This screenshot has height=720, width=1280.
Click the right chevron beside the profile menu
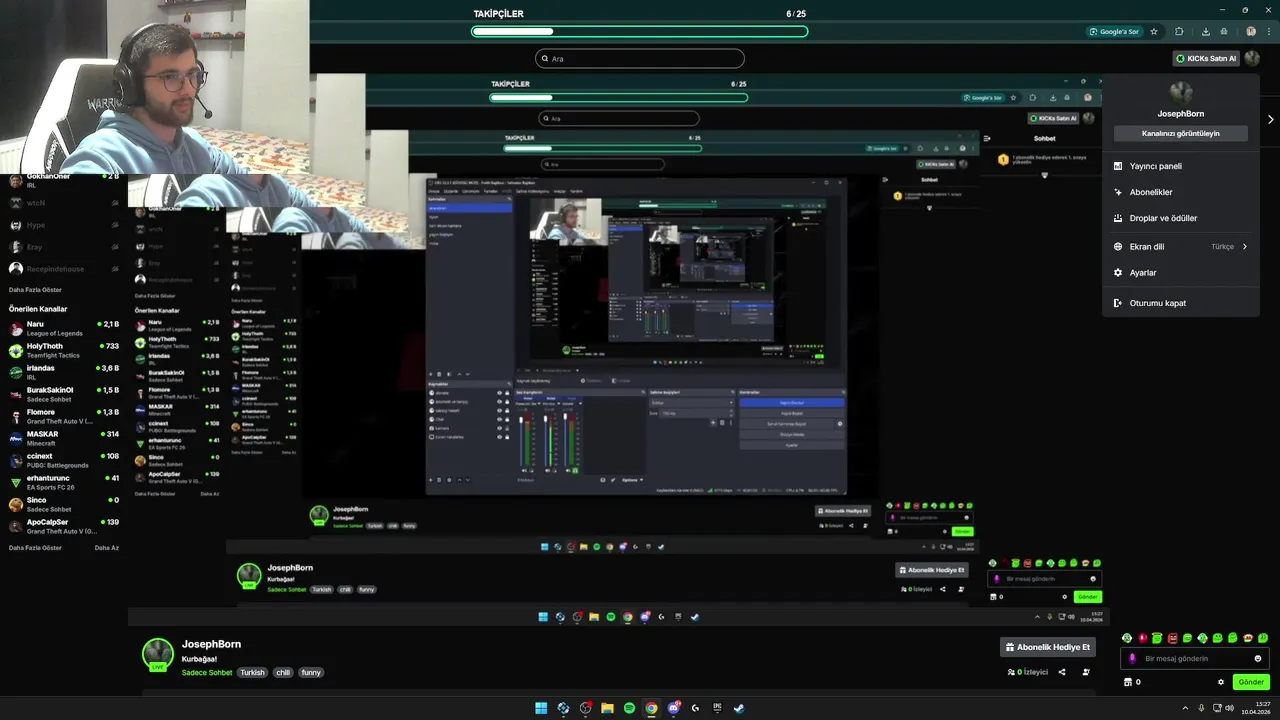point(1271,119)
